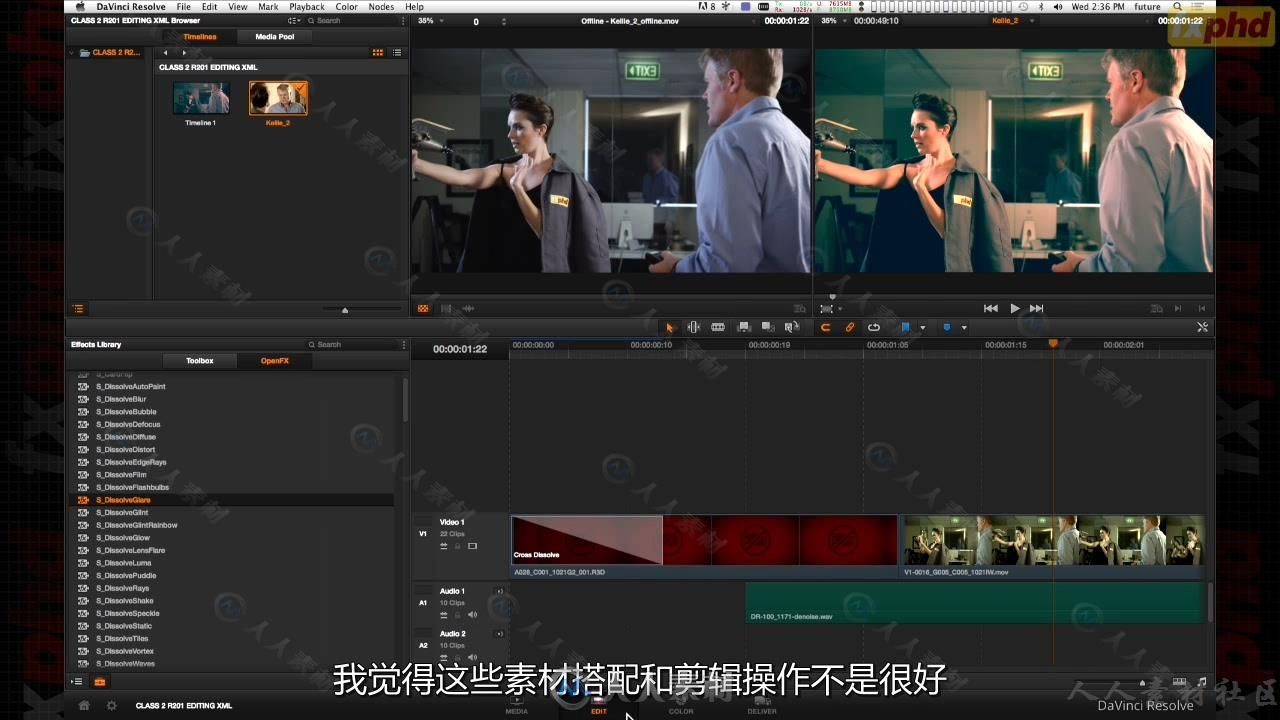Toggle Video 1 auto select icon
Image resolution: width=1280 pixels, height=720 pixels.
coord(444,546)
